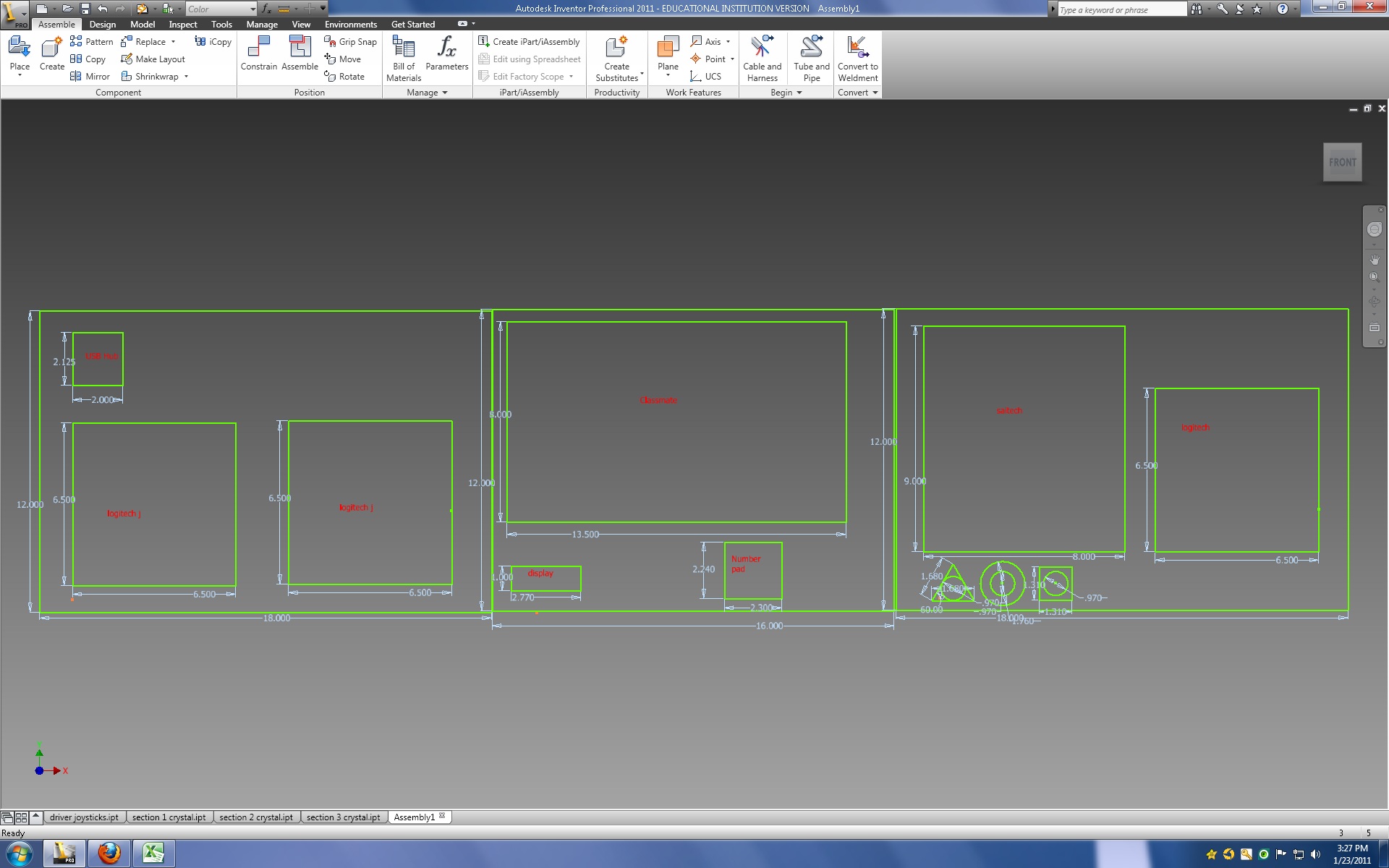
Task: Click the Create Substitutes icon
Action: [x=616, y=48]
